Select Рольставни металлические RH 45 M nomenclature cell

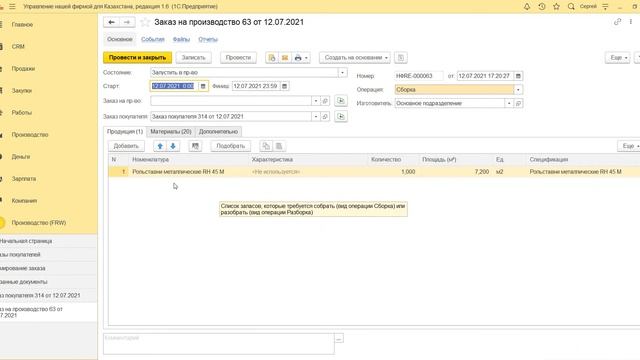(x=189, y=172)
